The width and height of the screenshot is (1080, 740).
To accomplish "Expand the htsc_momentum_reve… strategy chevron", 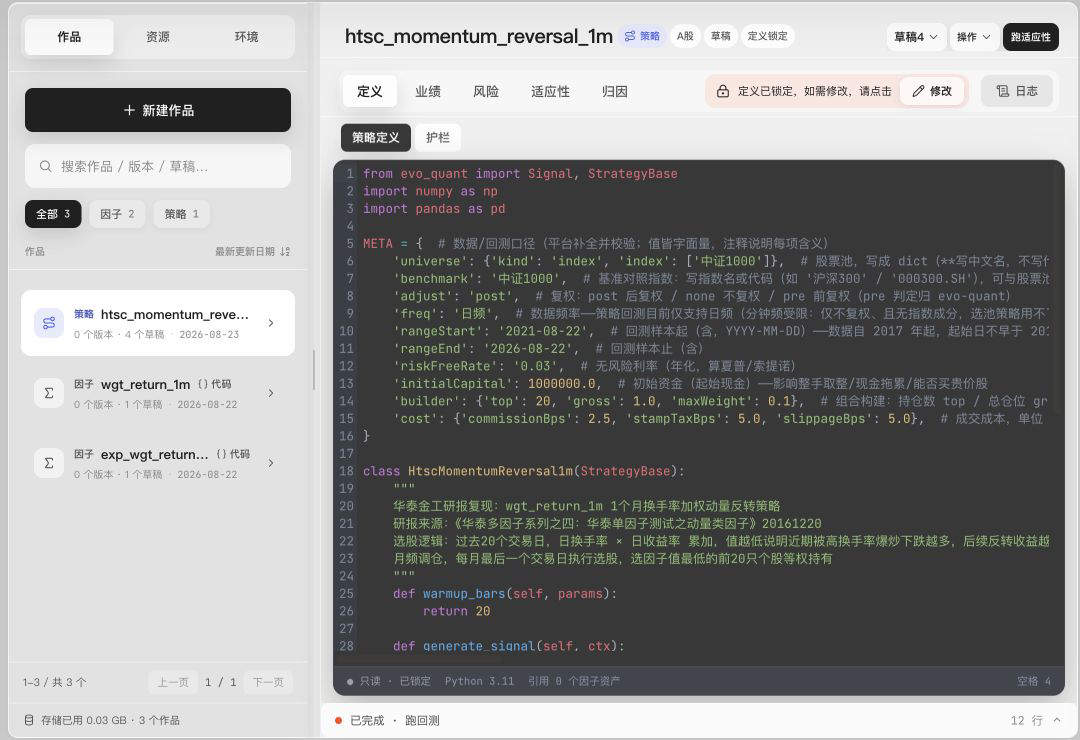I will pyautogui.click(x=271, y=322).
